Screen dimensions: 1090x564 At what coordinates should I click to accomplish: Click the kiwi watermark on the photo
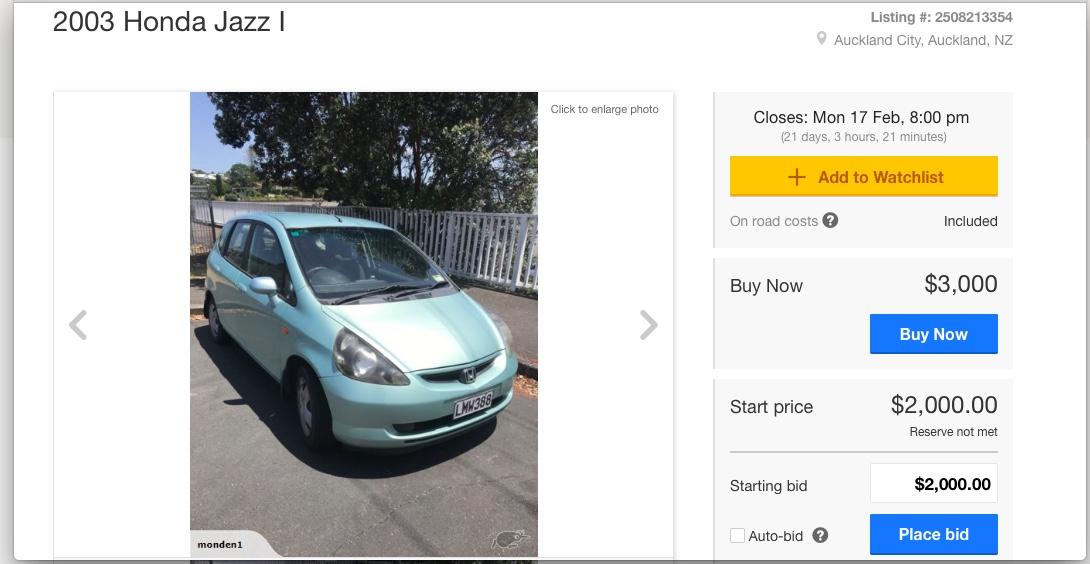507,540
